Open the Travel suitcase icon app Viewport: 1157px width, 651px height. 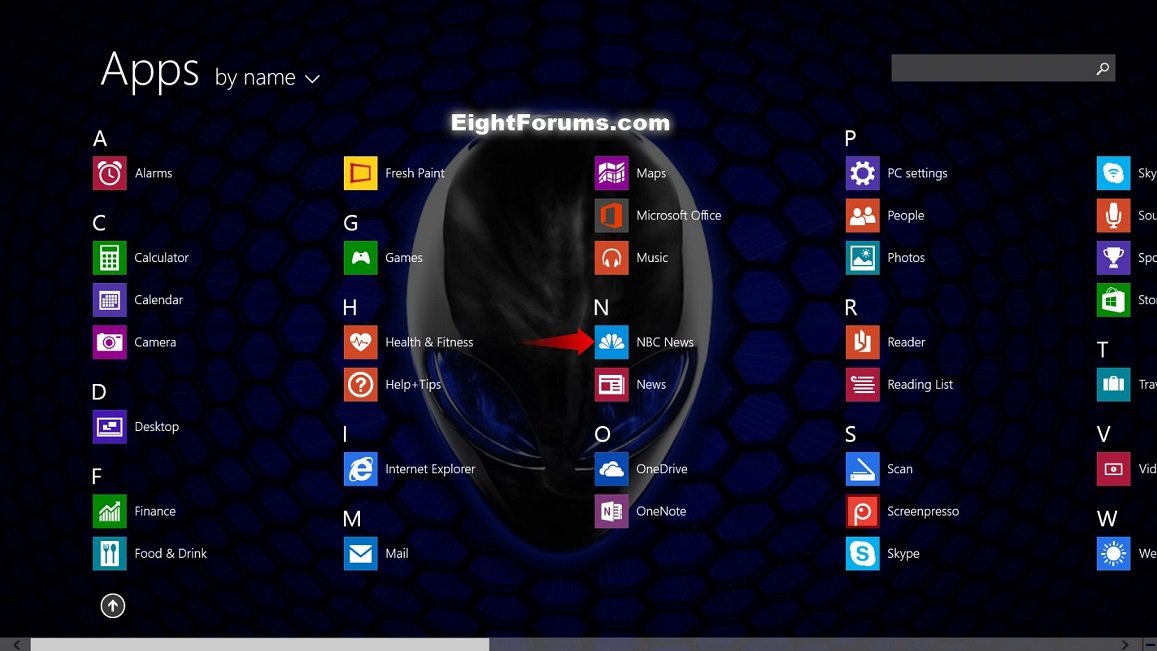click(x=1113, y=385)
